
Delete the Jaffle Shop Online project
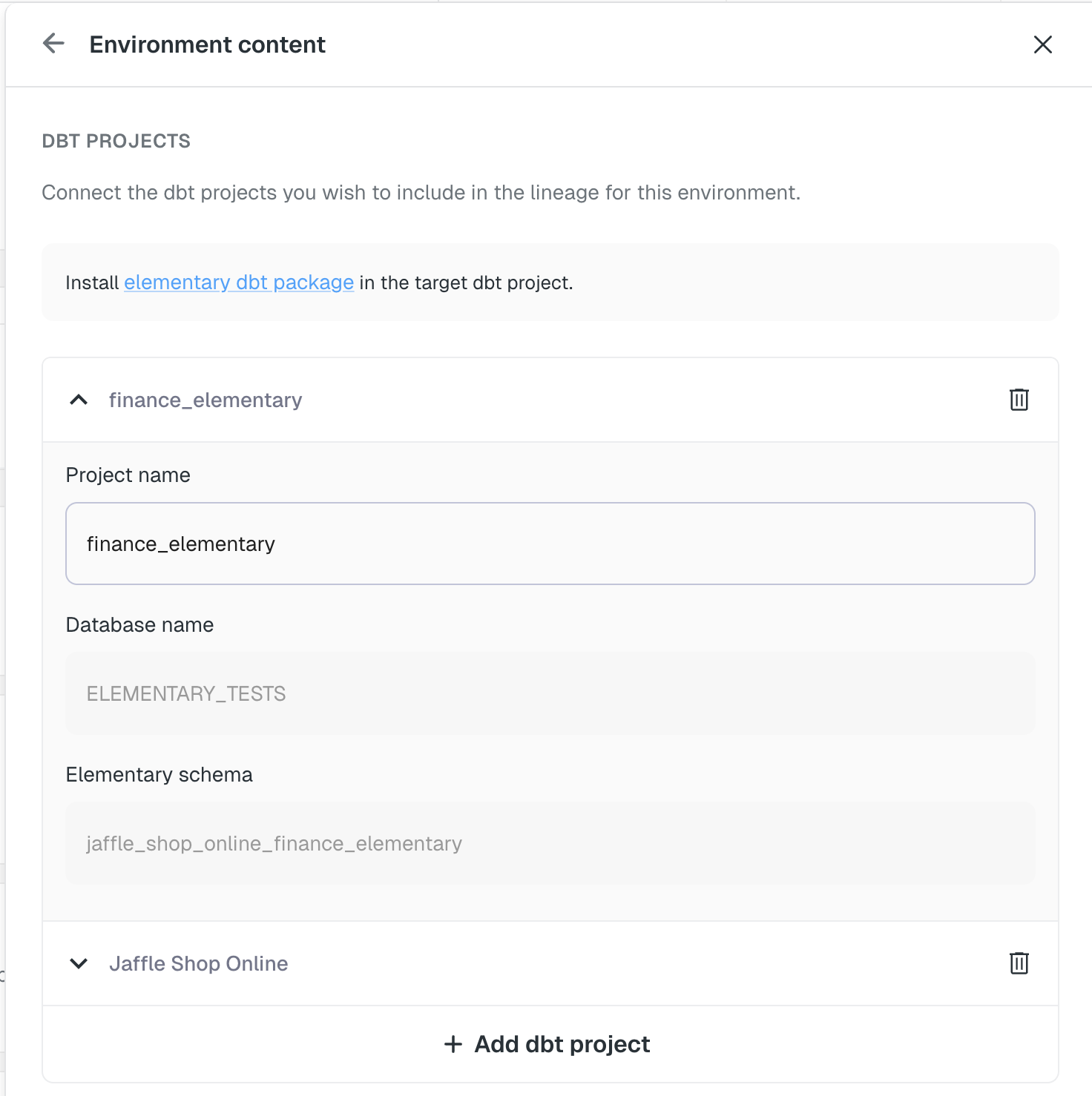[x=1019, y=963]
